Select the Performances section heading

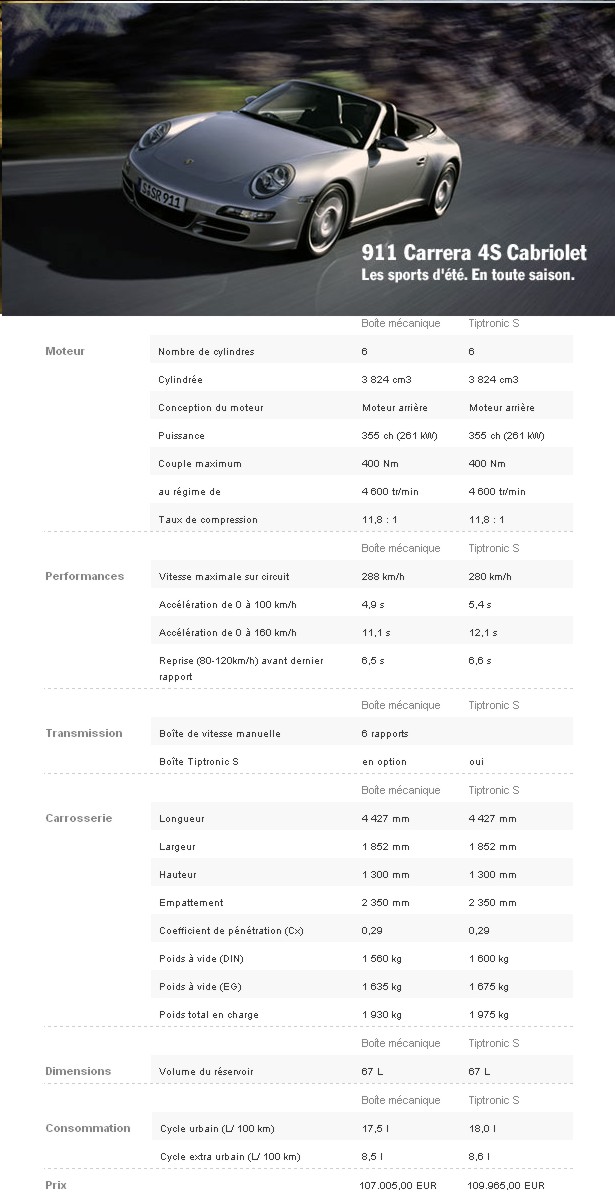85,576
